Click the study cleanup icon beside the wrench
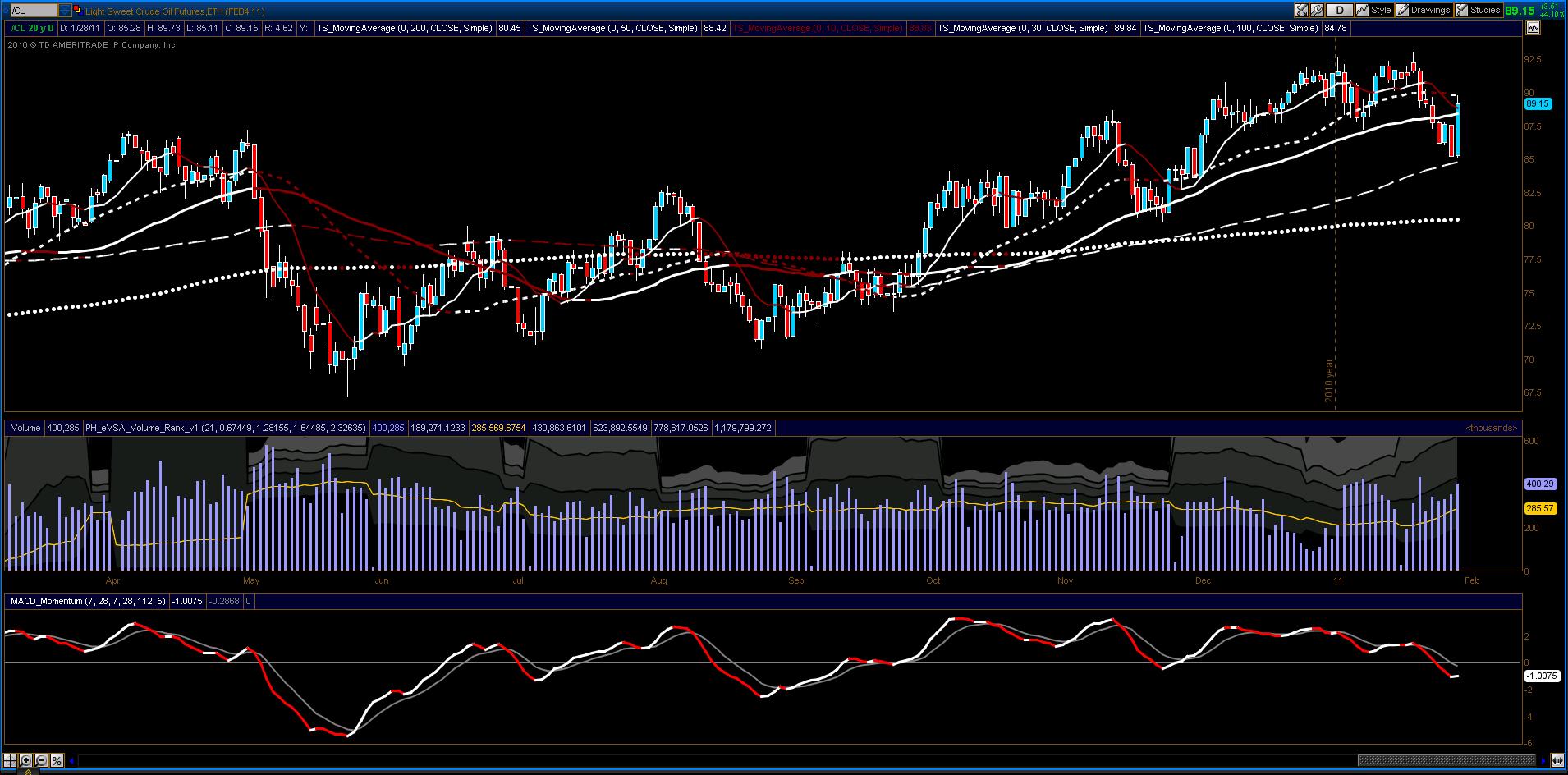The width and height of the screenshot is (1568, 775). coord(1302,11)
